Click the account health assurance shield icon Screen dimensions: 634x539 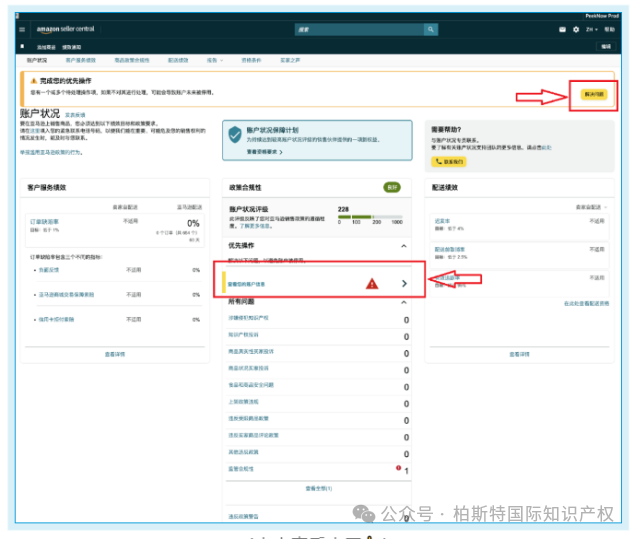click(x=233, y=135)
